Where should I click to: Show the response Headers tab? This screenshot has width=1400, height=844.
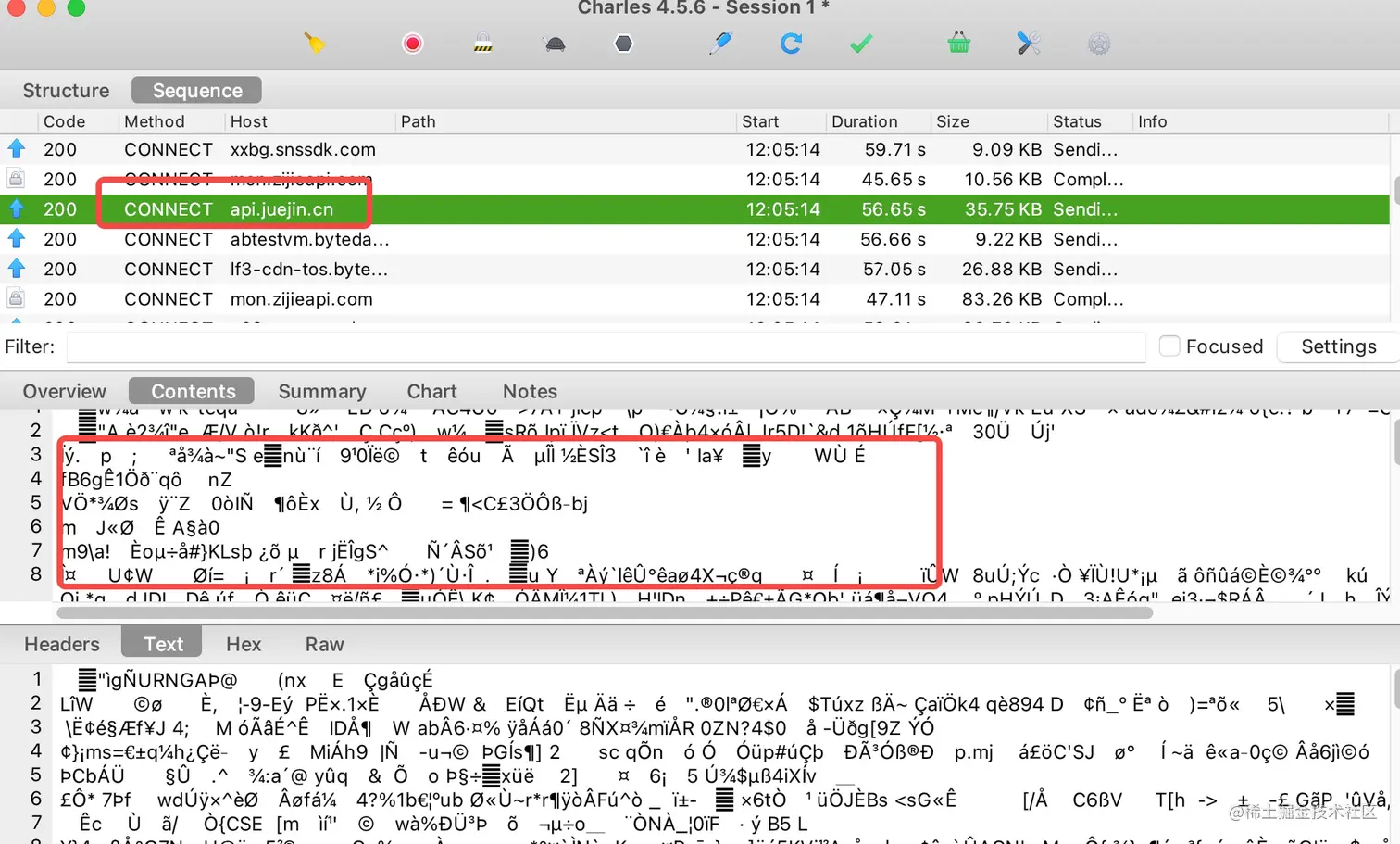click(62, 644)
